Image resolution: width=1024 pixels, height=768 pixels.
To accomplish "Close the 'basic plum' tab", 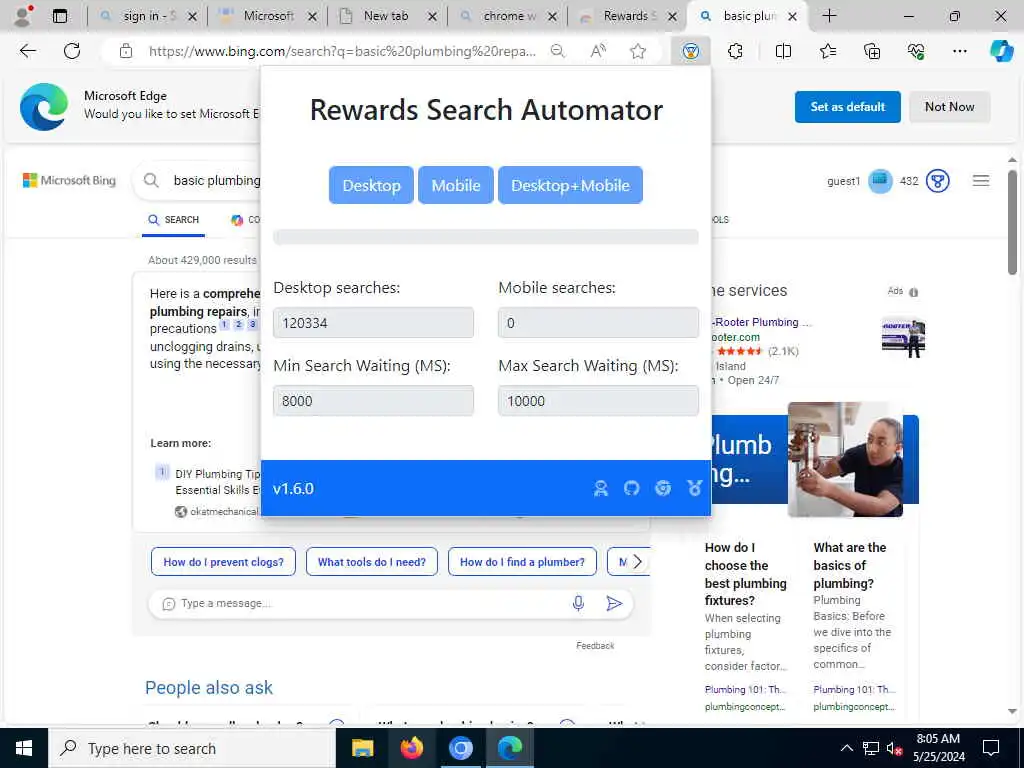I will pyautogui.click(x=792, y=16).
